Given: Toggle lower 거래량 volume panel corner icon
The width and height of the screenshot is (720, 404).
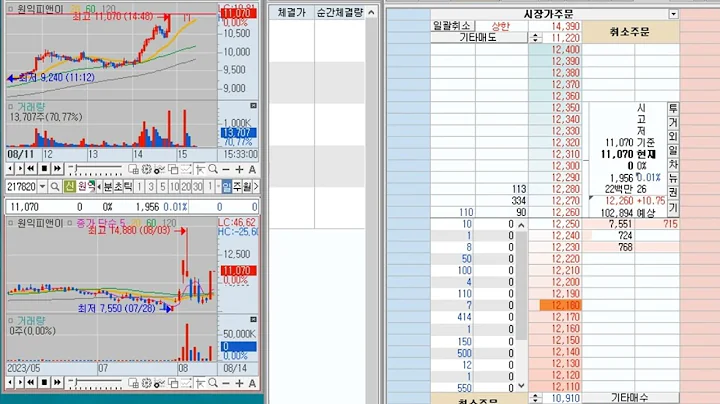Looking at the screenshot, I should click(253, 319).
